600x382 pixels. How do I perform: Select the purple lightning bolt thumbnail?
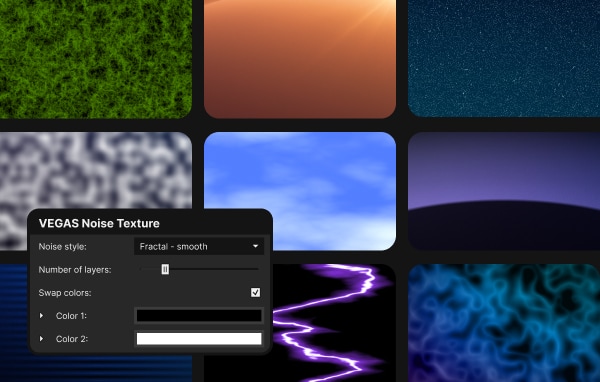click(x=333, y=323)
